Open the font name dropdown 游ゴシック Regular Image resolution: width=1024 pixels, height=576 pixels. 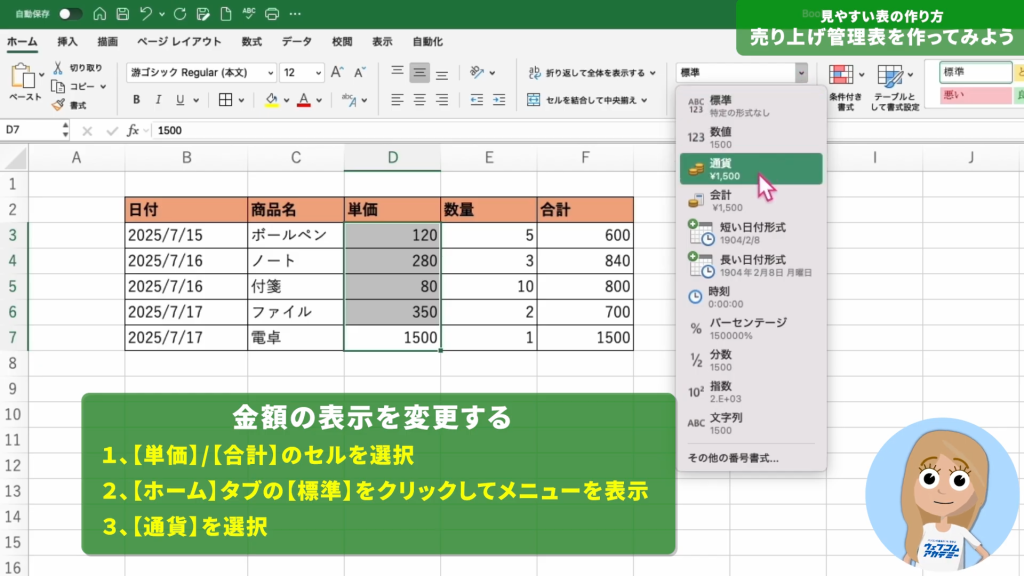click(x=201, y=73)
